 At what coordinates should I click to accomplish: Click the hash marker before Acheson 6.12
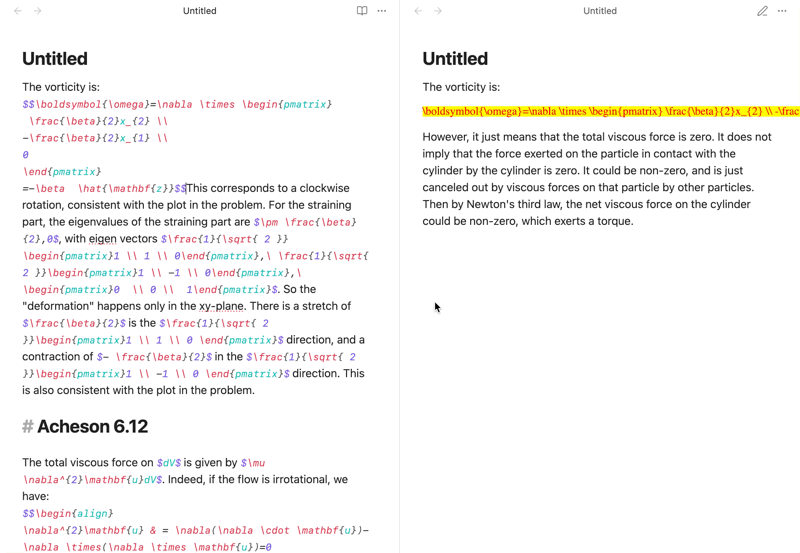tap(27, 427)
